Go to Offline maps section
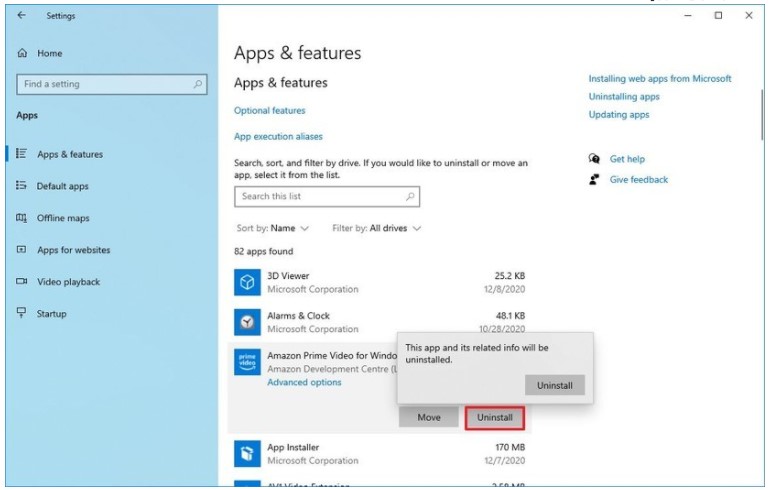 [x=63, y=218]
